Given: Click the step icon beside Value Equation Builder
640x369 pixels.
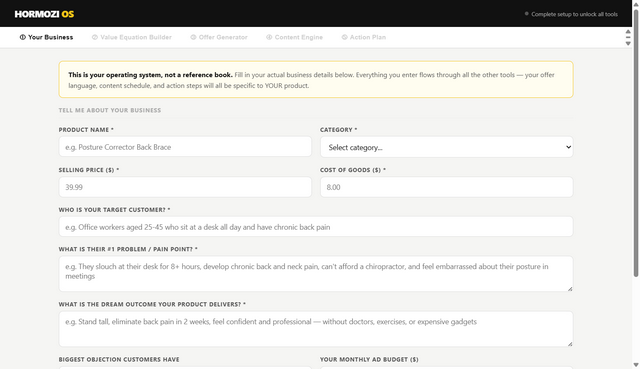Looking at the screenshot, I should click(x=95, y=37).
